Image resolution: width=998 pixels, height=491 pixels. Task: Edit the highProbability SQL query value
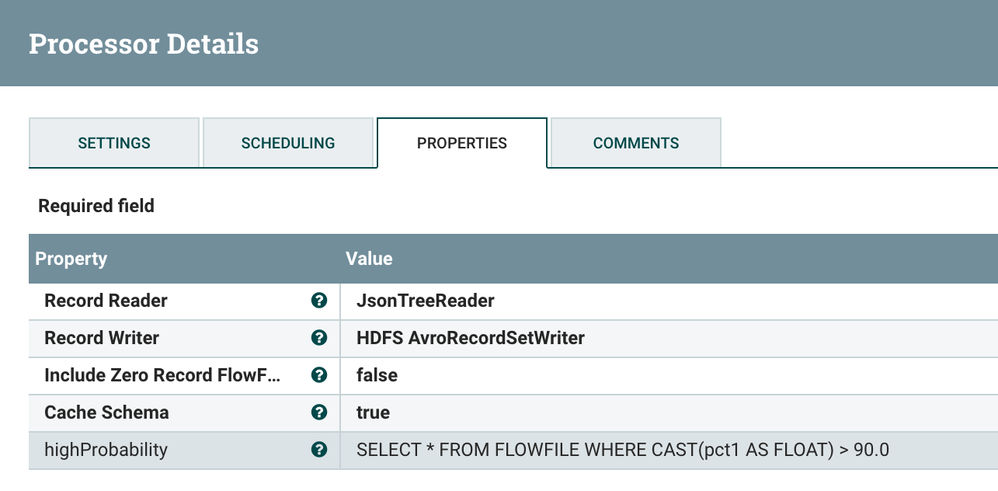click(622, 450)
